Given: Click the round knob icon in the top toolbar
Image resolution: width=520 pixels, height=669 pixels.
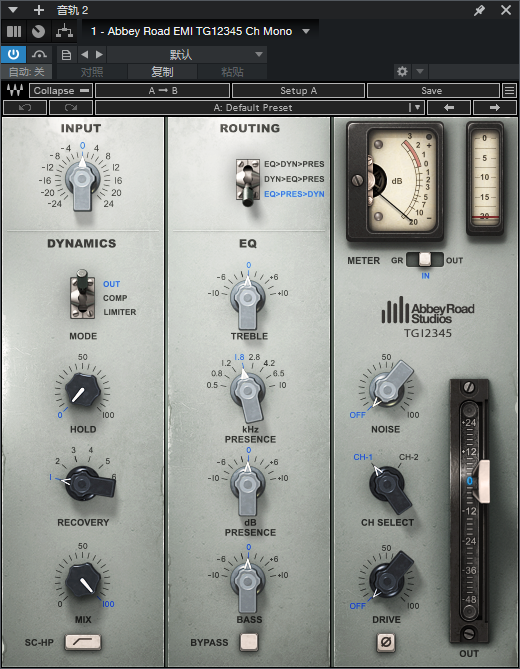Looking at the screenshot, I should [38, 32].
